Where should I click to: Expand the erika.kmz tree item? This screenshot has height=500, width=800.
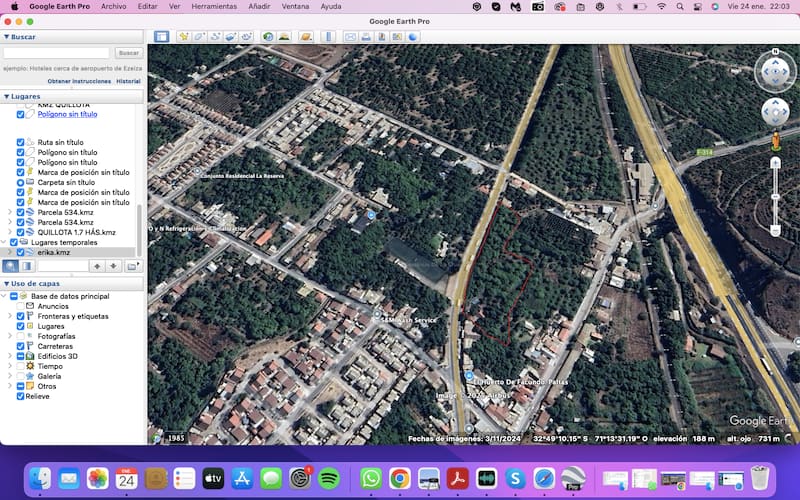(10, 252)
